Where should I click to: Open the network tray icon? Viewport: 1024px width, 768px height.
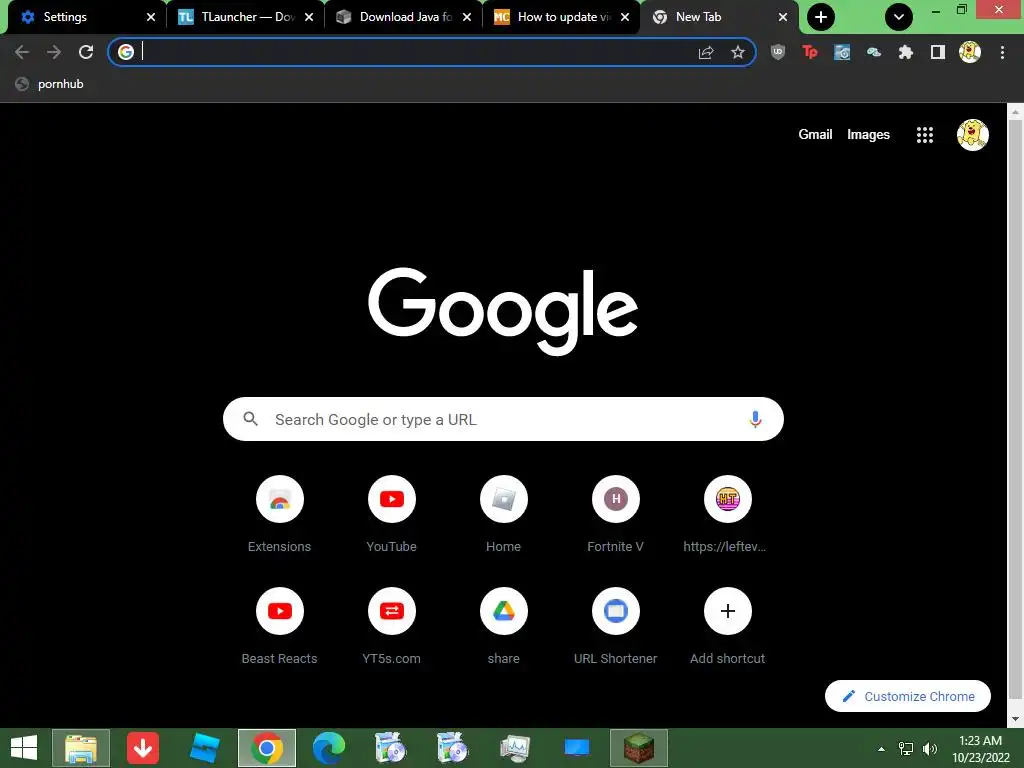[906, 748]
